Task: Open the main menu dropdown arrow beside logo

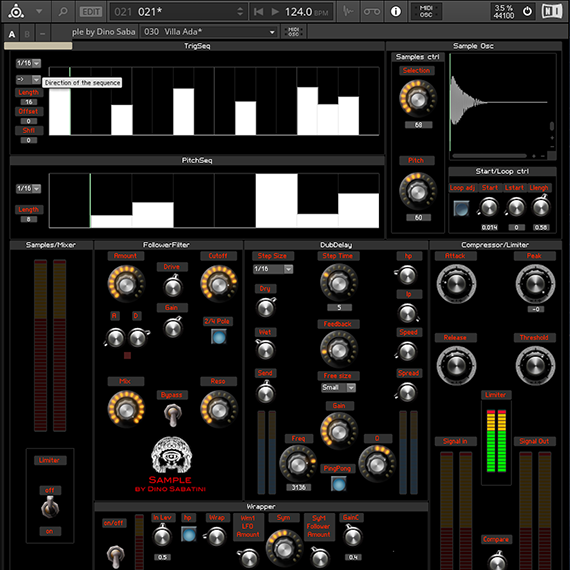Action: click(x=39, y=11)
